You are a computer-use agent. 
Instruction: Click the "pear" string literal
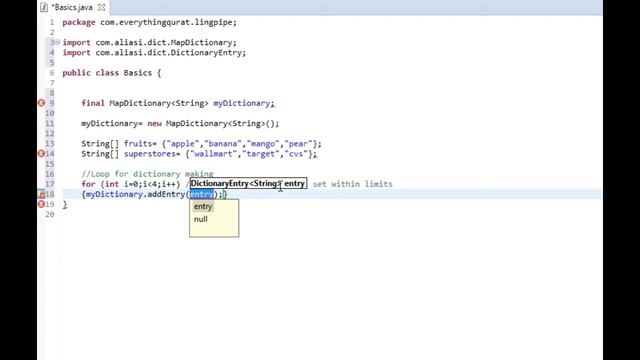point(299,144)
